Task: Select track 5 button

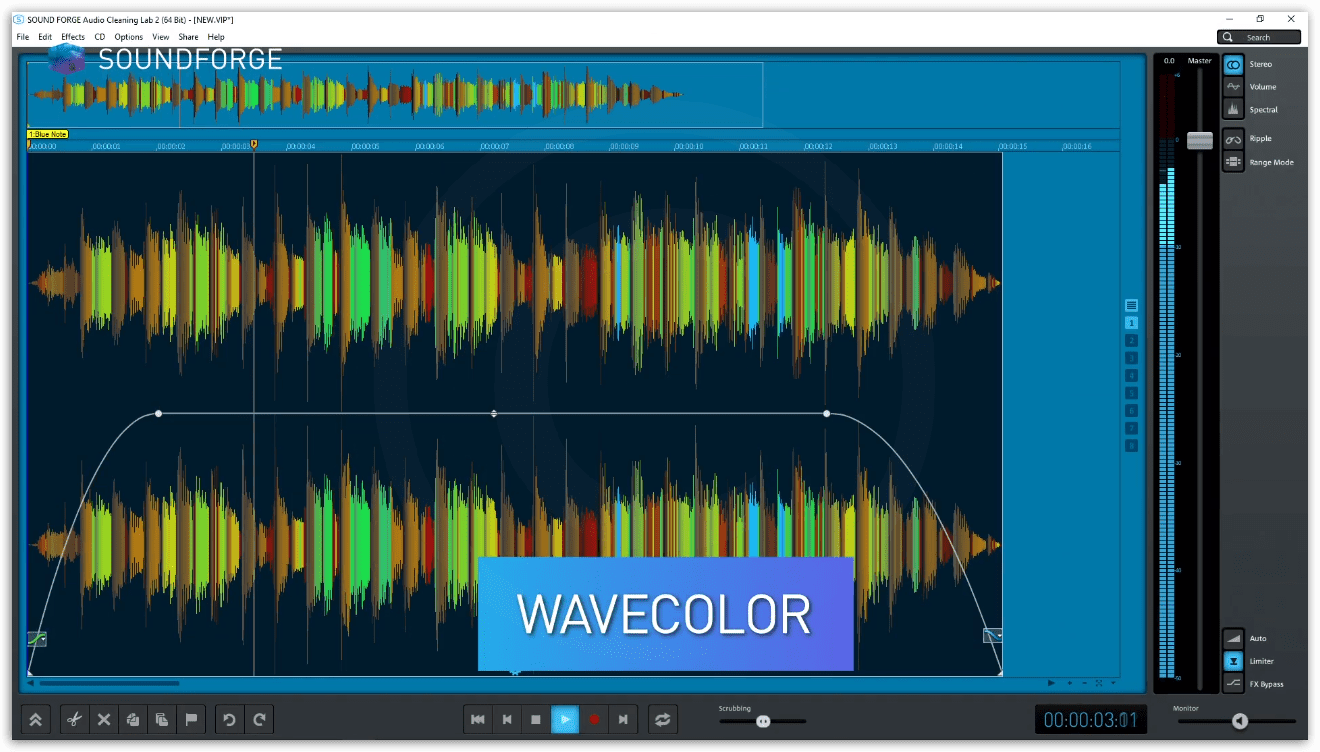Action: 1131,393
